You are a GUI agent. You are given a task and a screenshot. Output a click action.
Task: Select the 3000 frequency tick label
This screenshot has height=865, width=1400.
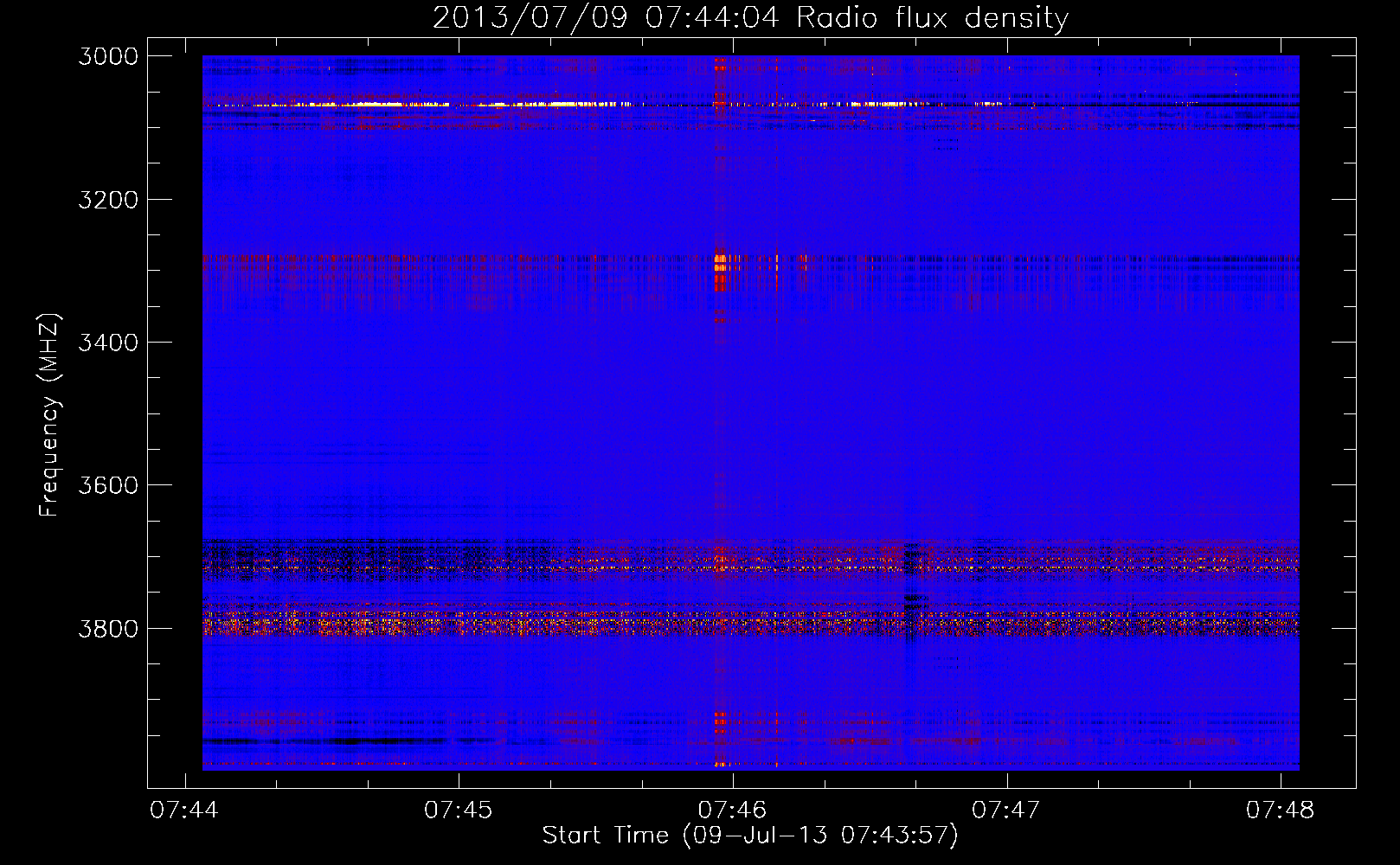click(x=108, y=56)
